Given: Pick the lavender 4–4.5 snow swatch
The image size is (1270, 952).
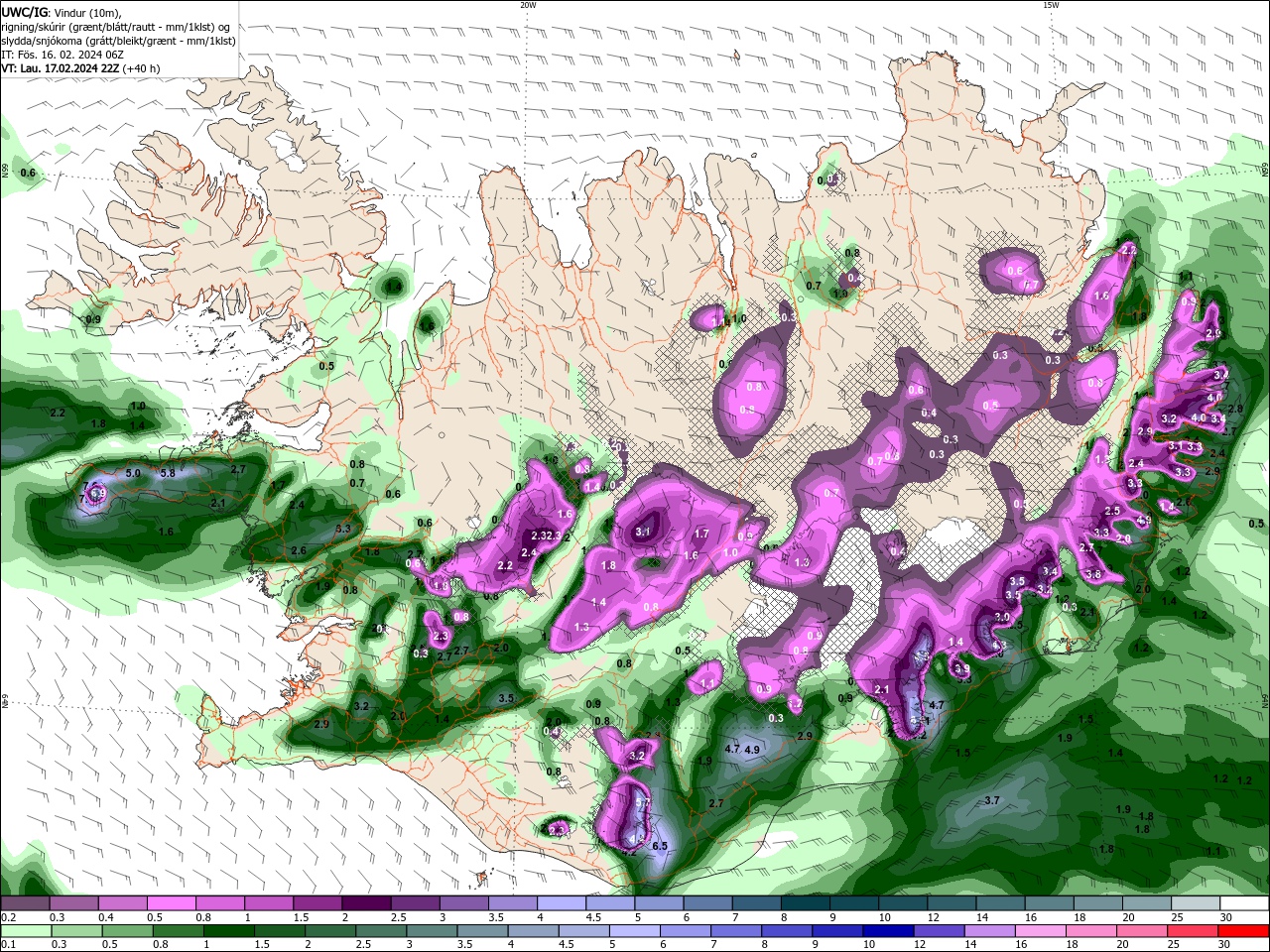Looking at the screenshot, I should coord(562,903).
